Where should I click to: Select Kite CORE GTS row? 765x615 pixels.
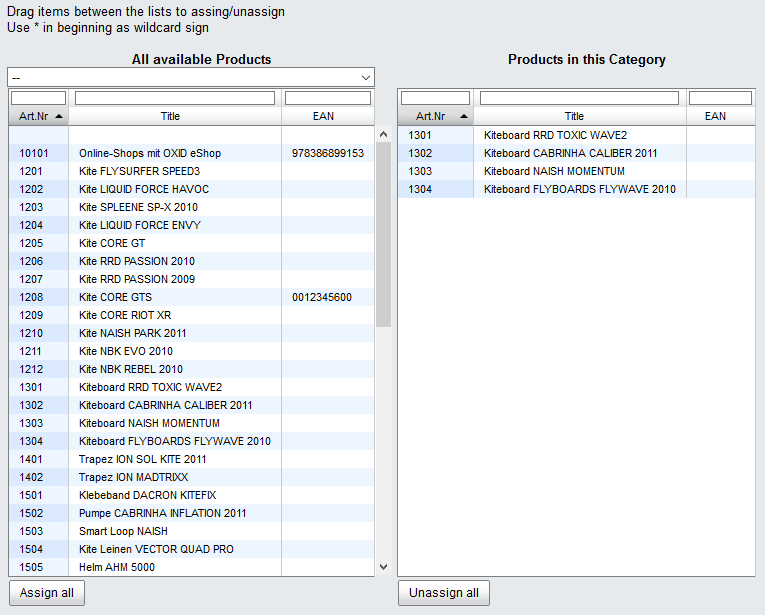(x=191, y=298)
